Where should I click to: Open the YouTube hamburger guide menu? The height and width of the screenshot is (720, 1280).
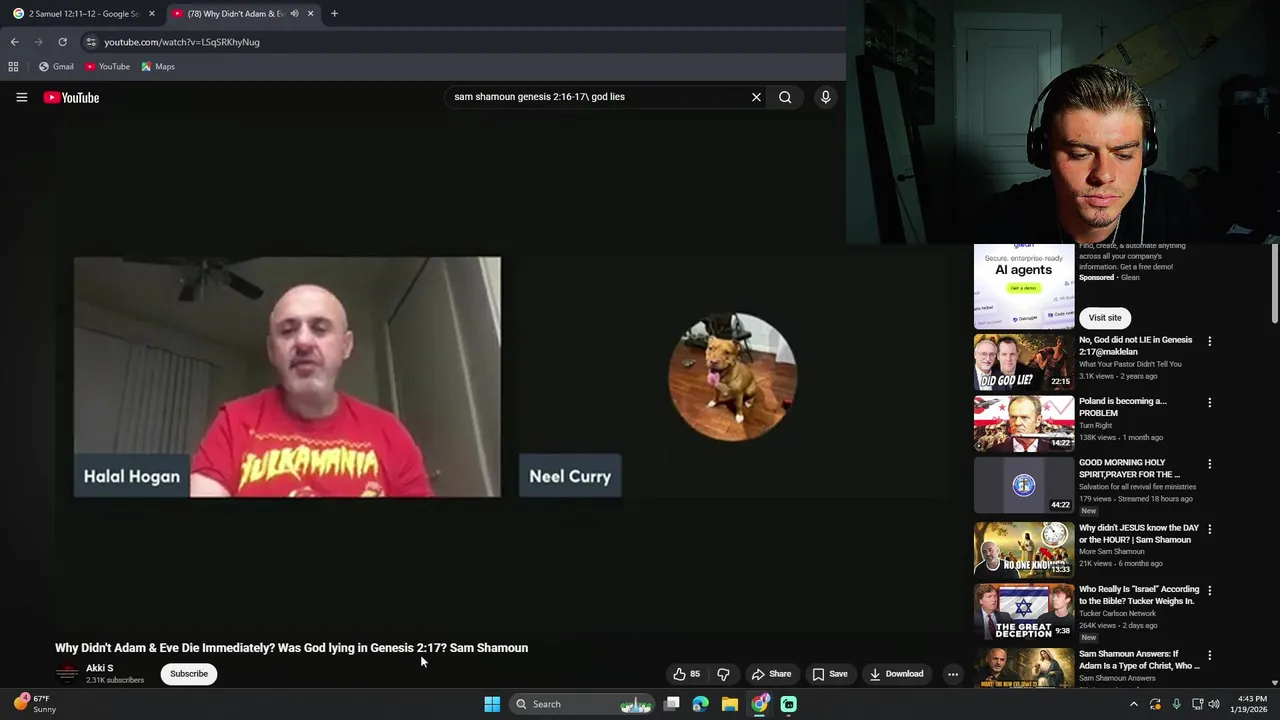pyautogui.click(x=21, y=97)
